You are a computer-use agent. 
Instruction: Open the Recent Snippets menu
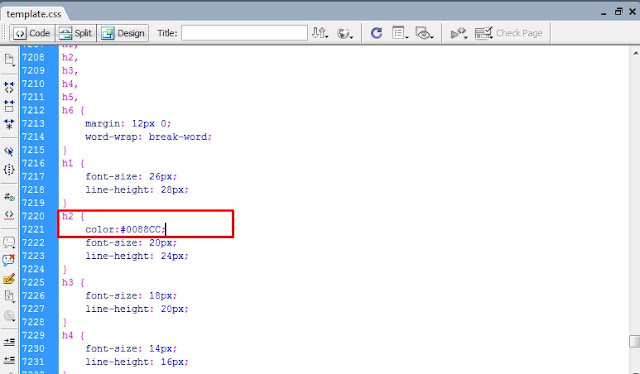point(9,296)
